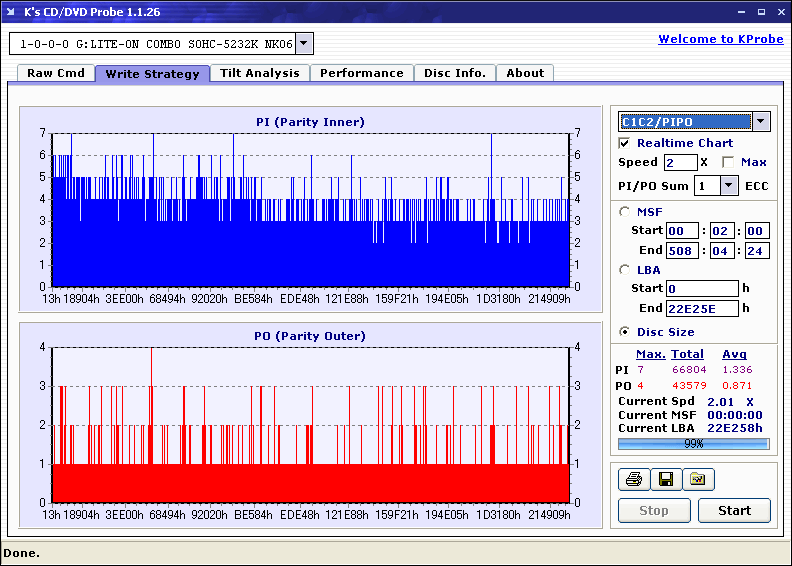Viewport: 792px width, 566px height.
Task: Click the app icon in title bar
Action: [x=12, y=12]
